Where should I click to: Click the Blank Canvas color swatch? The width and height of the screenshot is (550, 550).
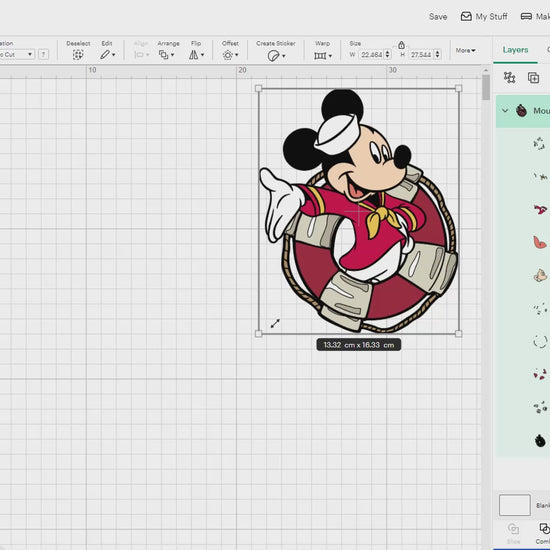tap(515, 505)
